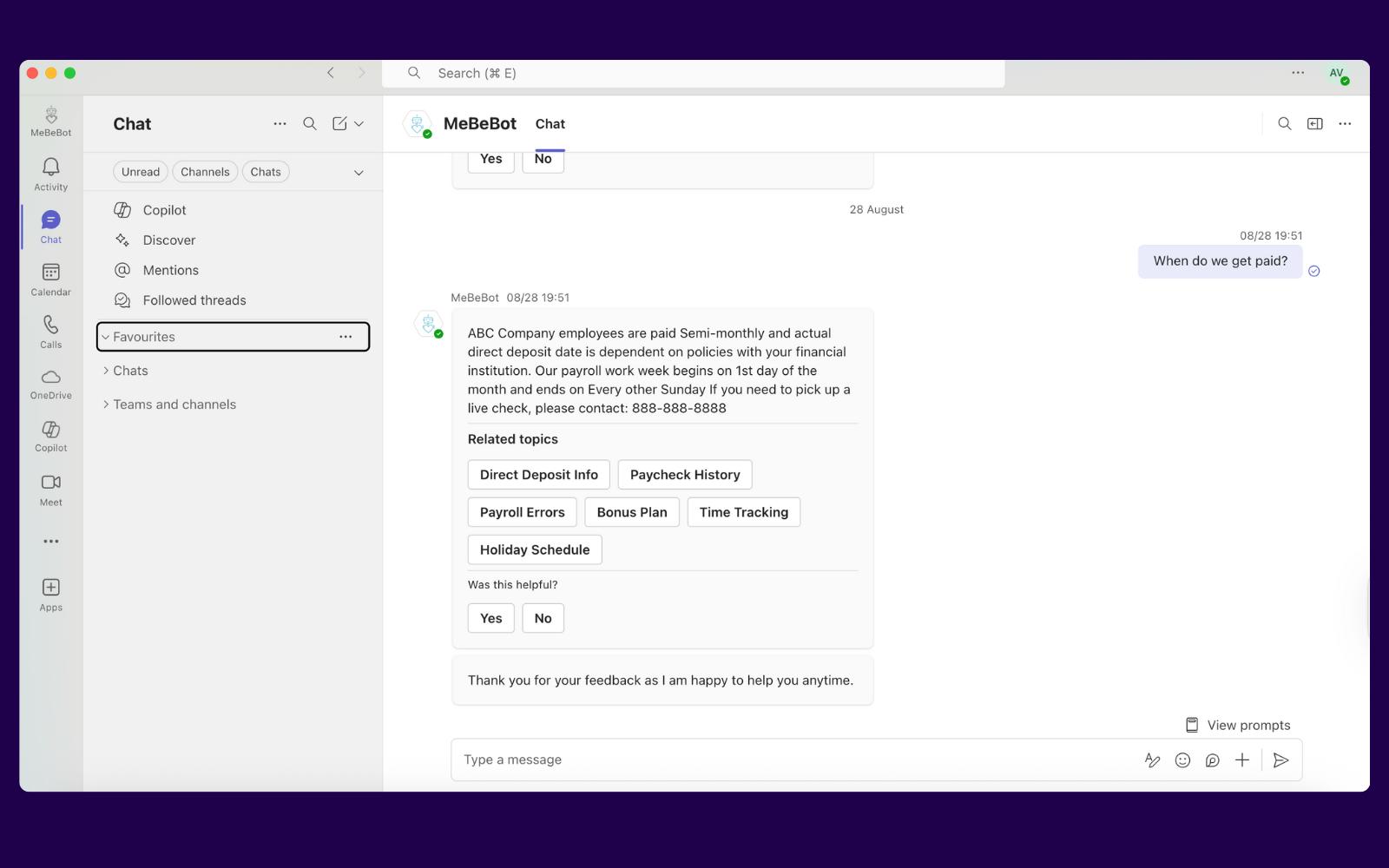This screenshot has width=1389, height=868.
Task: Answer Yes to Was this helpful
Action: pyautogui.click(x=491, y=618)
